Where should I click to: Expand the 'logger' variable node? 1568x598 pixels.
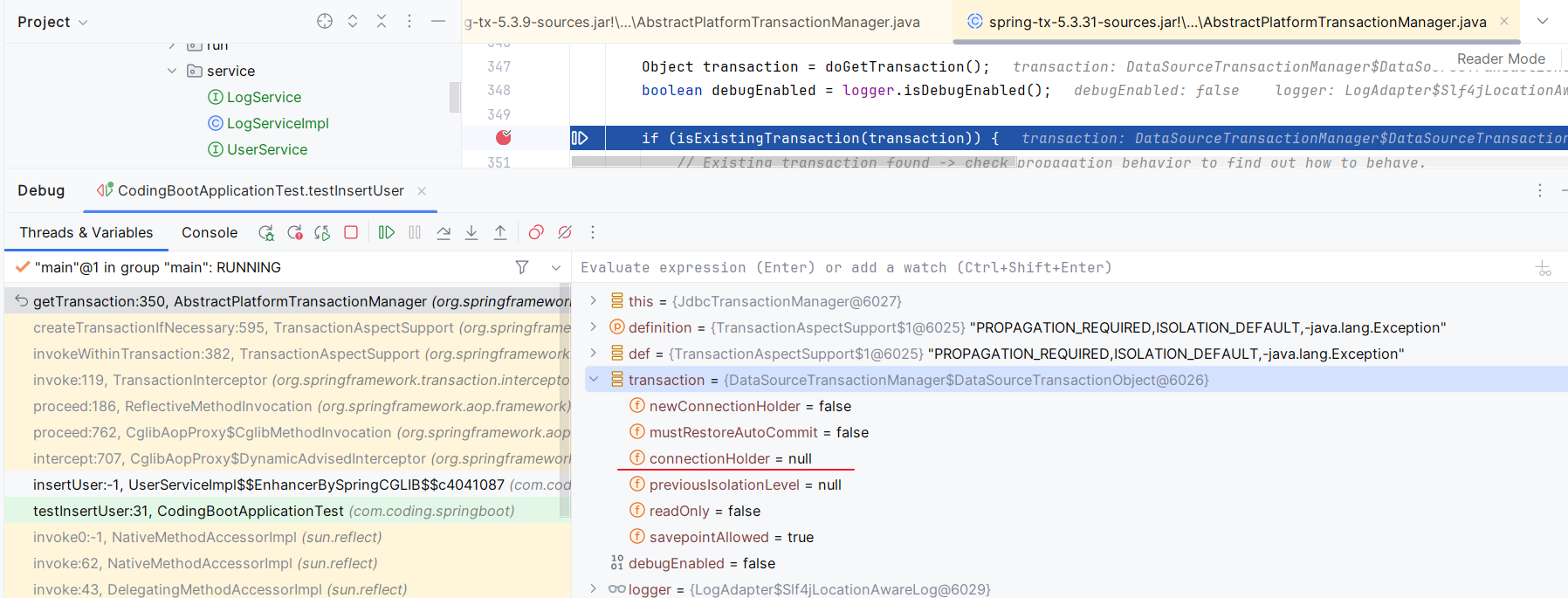(594, 588)
